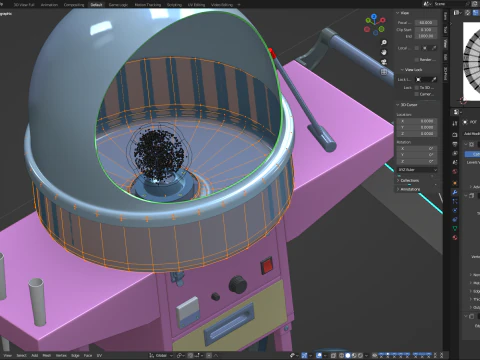
Task: Open the properties editor type dropdown
Action: [x=458, y=112]
